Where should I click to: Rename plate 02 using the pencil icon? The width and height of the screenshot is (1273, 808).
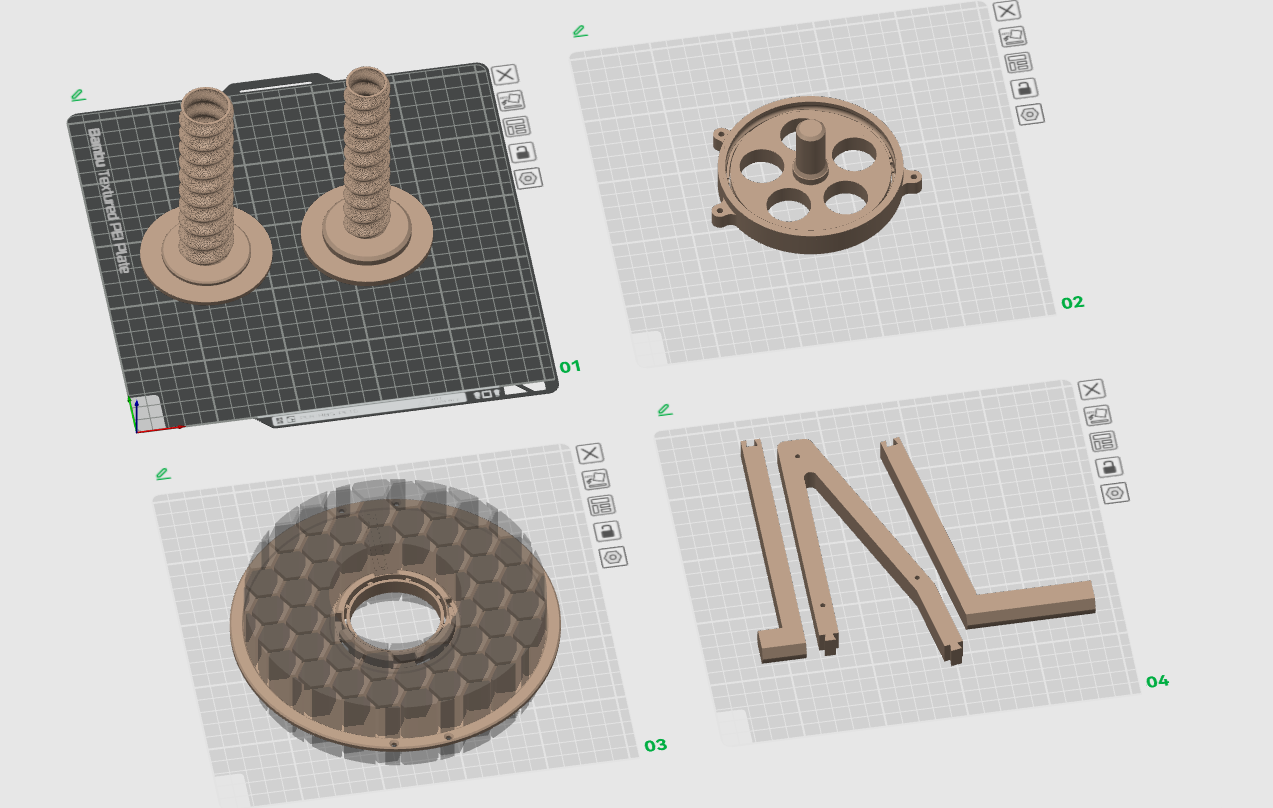click(580, 31)
